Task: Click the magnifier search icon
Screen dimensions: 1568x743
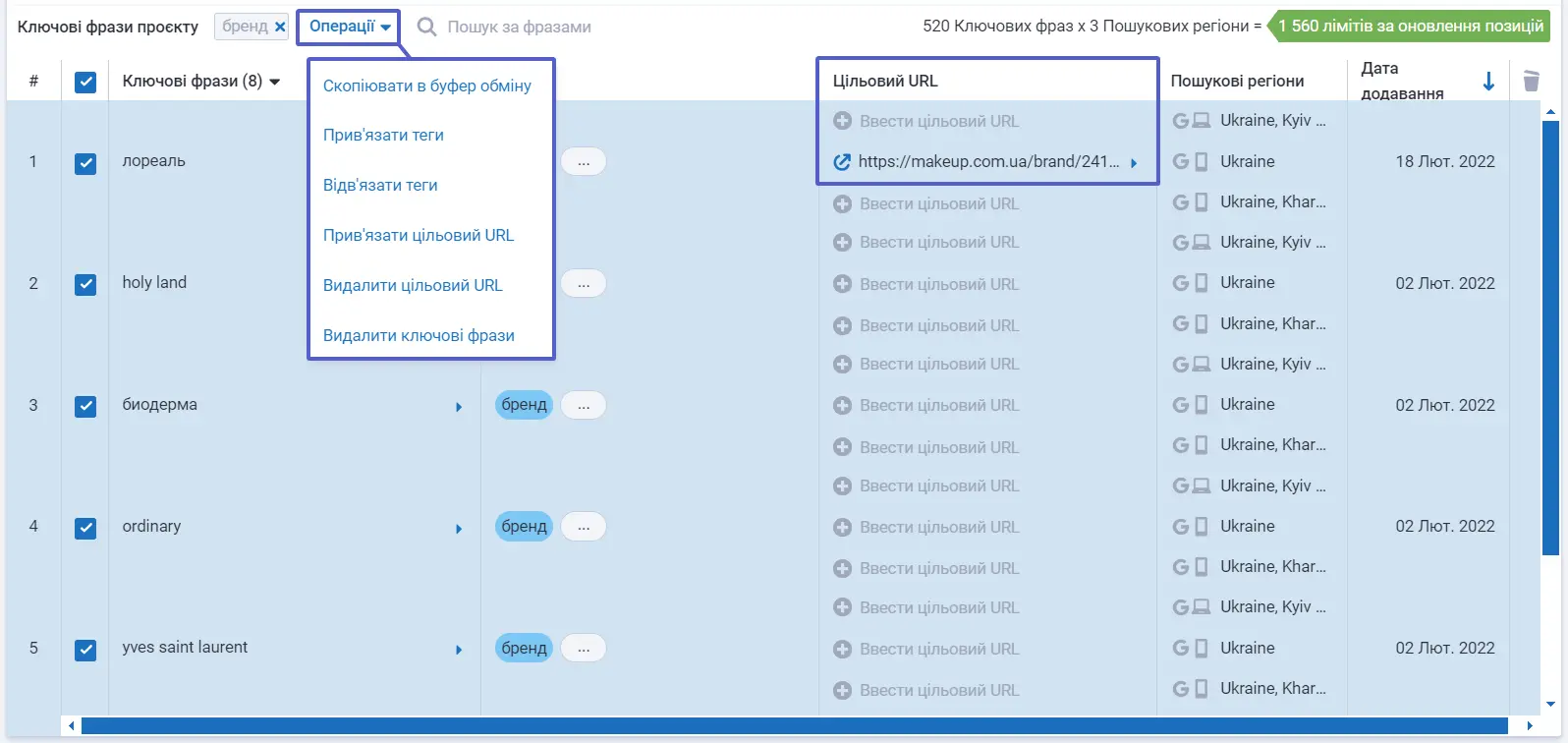Action: [x=426, y=27]
